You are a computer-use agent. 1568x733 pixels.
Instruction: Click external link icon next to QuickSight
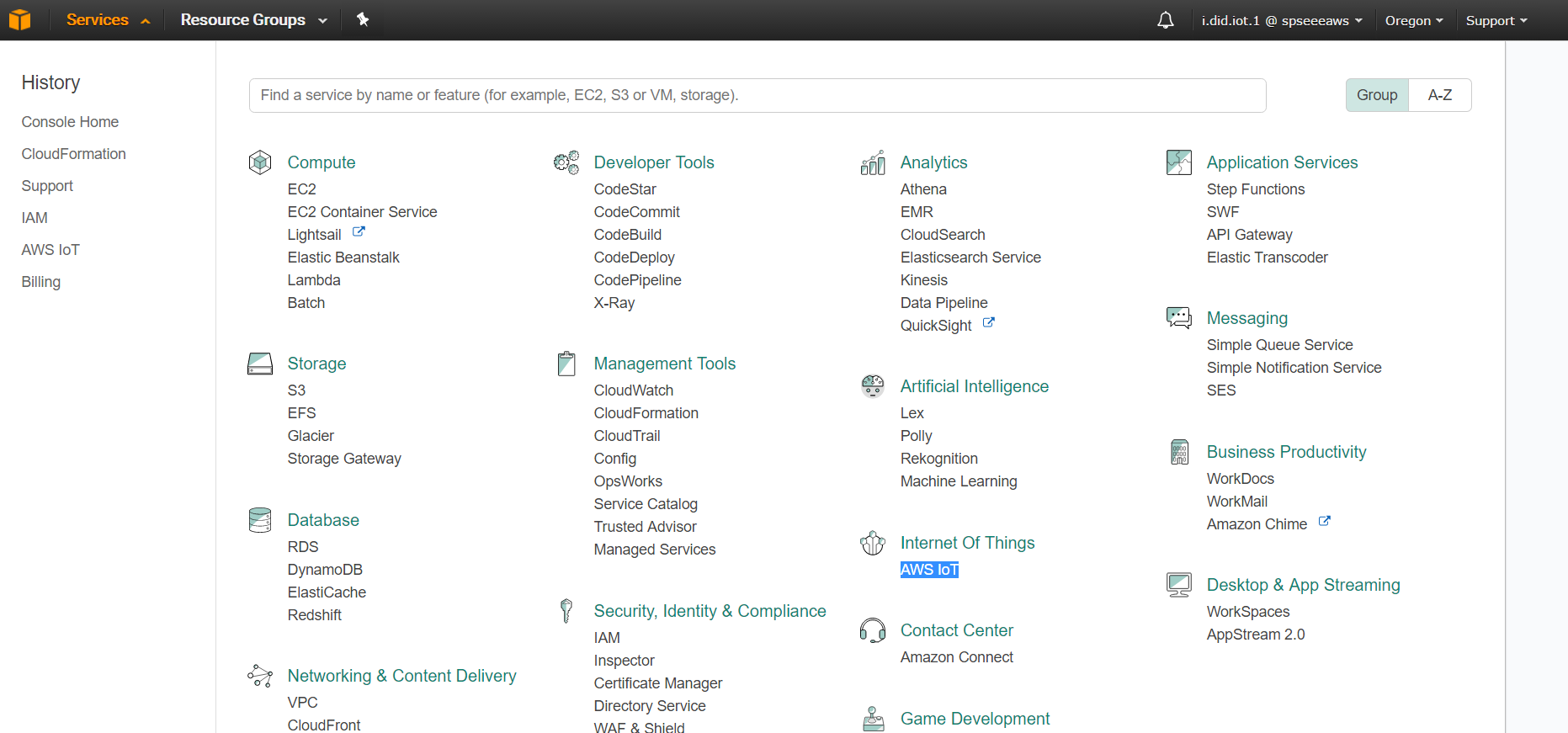(989, 323)
